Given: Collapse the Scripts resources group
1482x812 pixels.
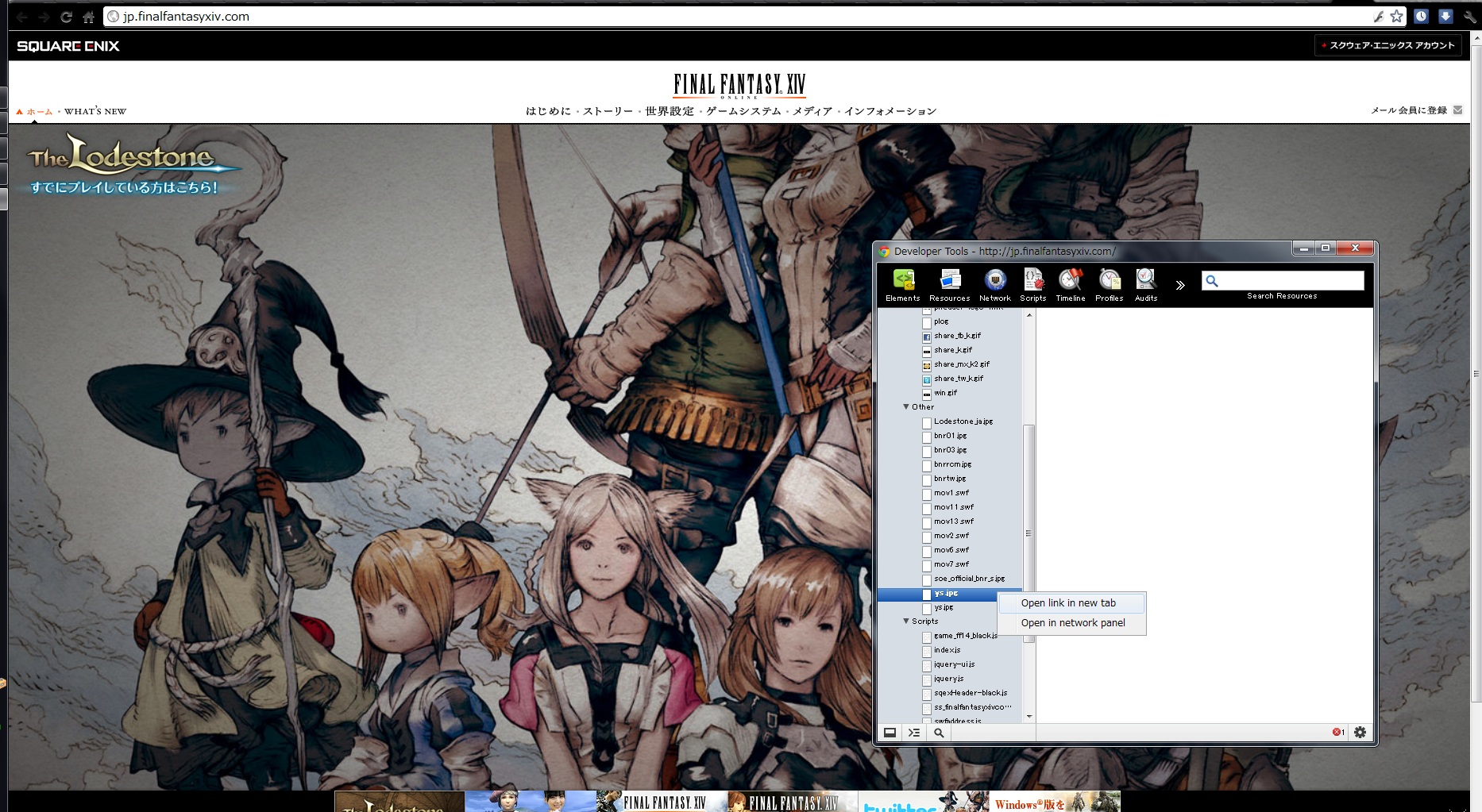Looking at the screenshot, I should [x=906, y=621].
